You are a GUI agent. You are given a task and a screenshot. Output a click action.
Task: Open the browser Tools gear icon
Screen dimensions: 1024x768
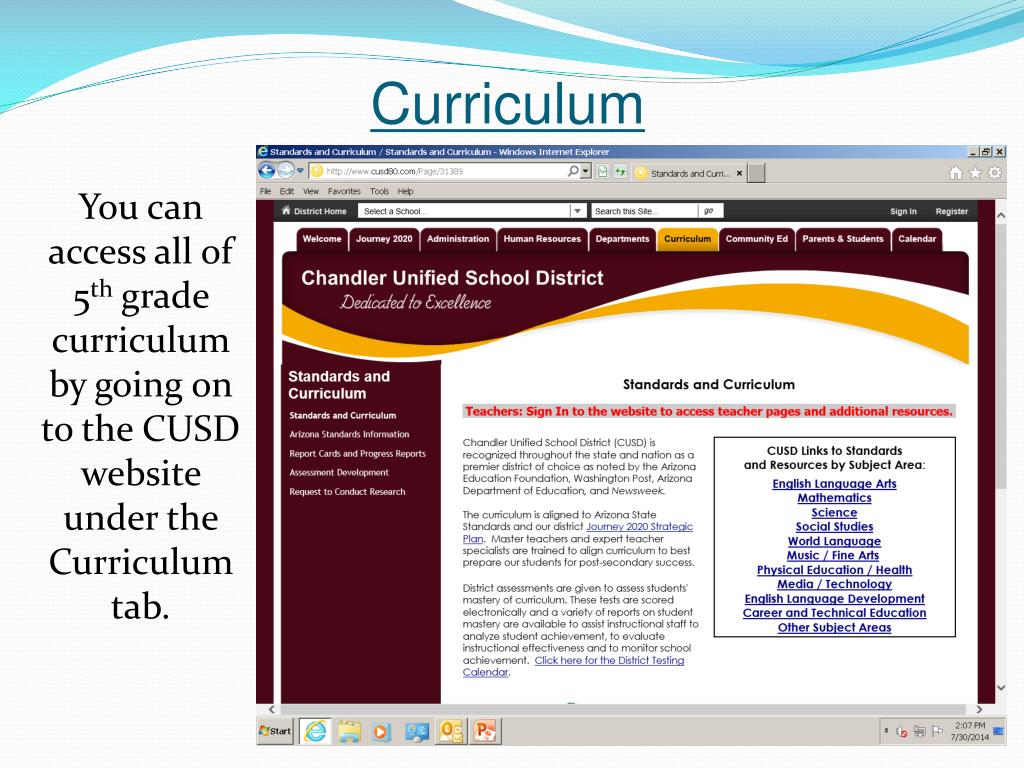(995, 172)
